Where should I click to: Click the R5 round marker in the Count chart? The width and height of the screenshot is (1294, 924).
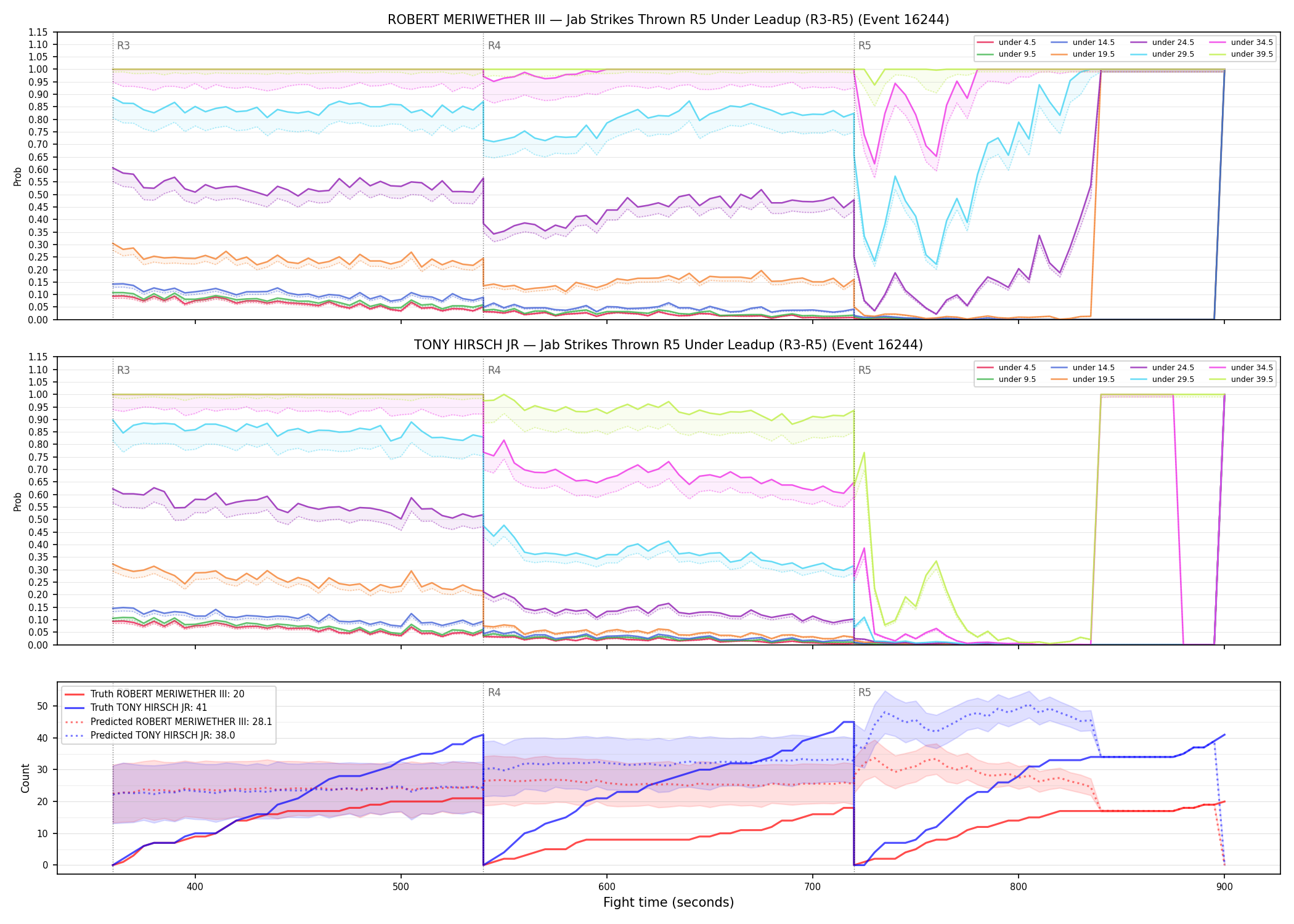coord(865,692)
